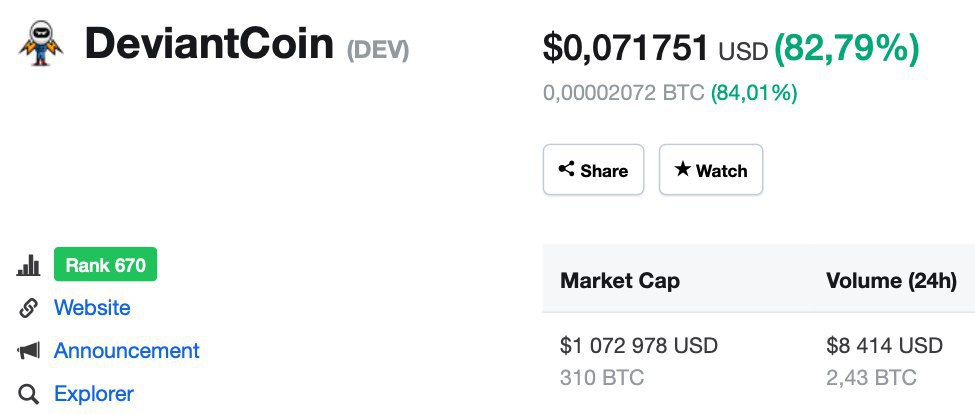Viewport: 975px width, 415px height.
Task: Click the Market Cap column header
Action: [620, 281]
